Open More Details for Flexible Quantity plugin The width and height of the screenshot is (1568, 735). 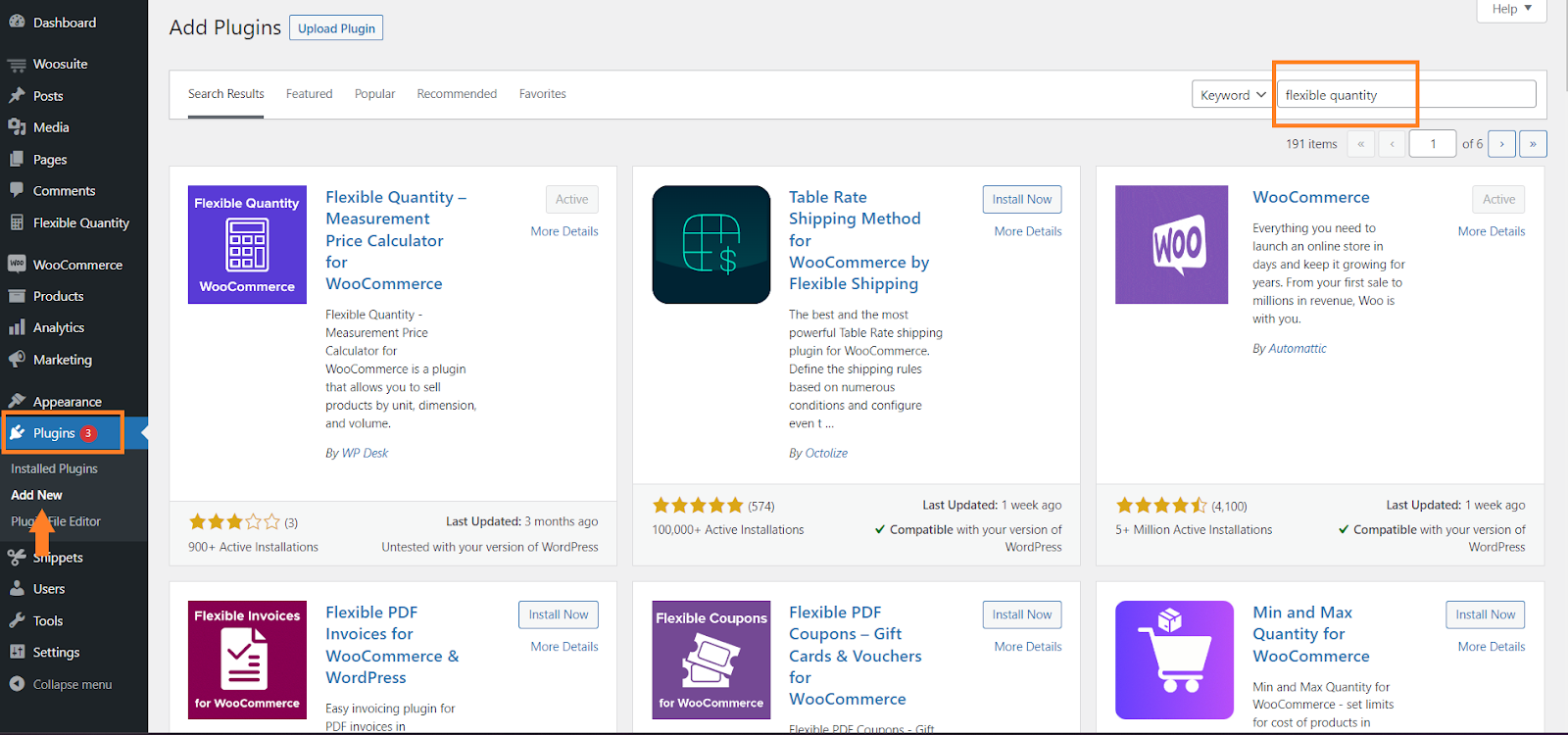[x=564, y=231]
